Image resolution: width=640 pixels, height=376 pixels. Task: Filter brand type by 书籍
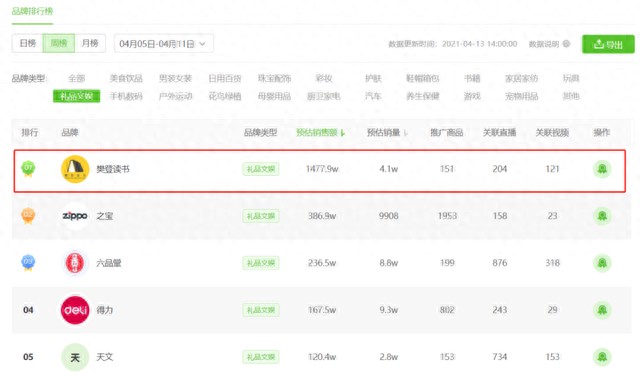[x=472, y=78]
